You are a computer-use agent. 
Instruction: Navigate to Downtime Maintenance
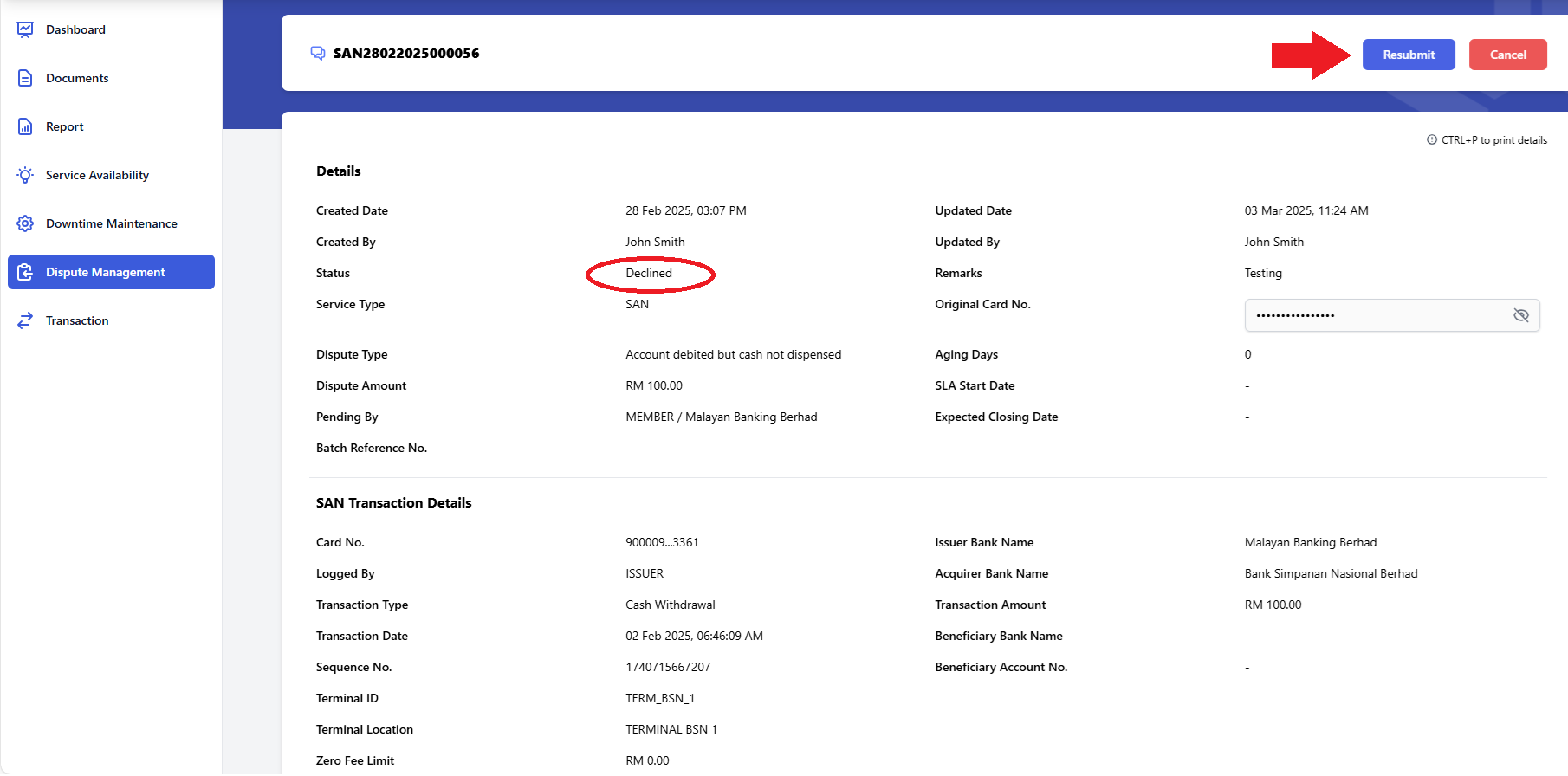pyautogui.click(x=111, y=223)
